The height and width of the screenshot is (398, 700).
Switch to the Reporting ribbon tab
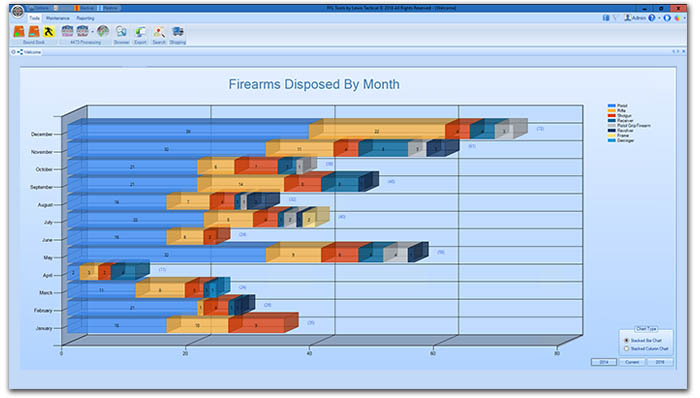click(85, 18)
